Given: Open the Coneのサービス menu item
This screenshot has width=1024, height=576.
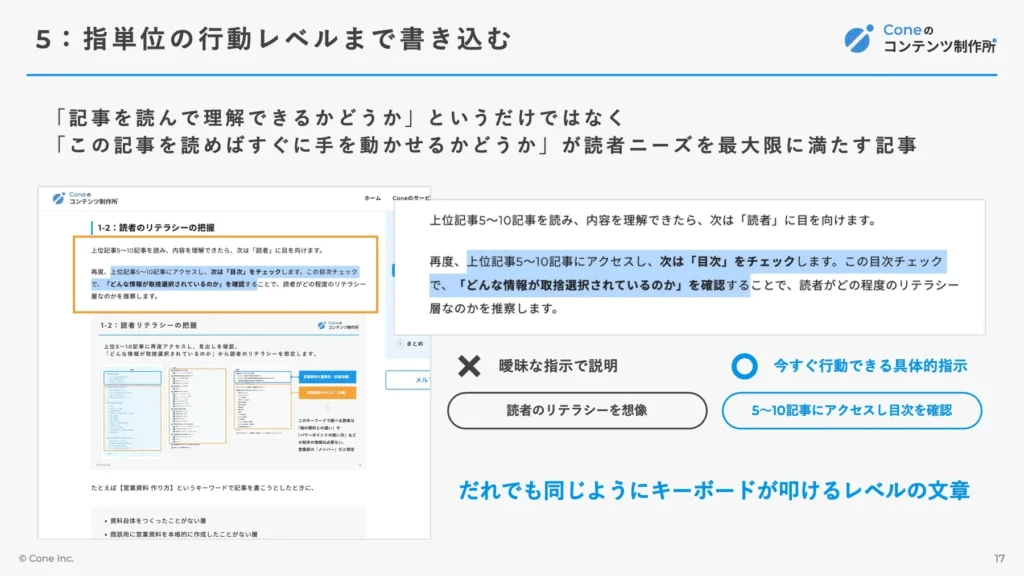Looking at the screenshot, I should pyautogui.click(x=410, y=198).
